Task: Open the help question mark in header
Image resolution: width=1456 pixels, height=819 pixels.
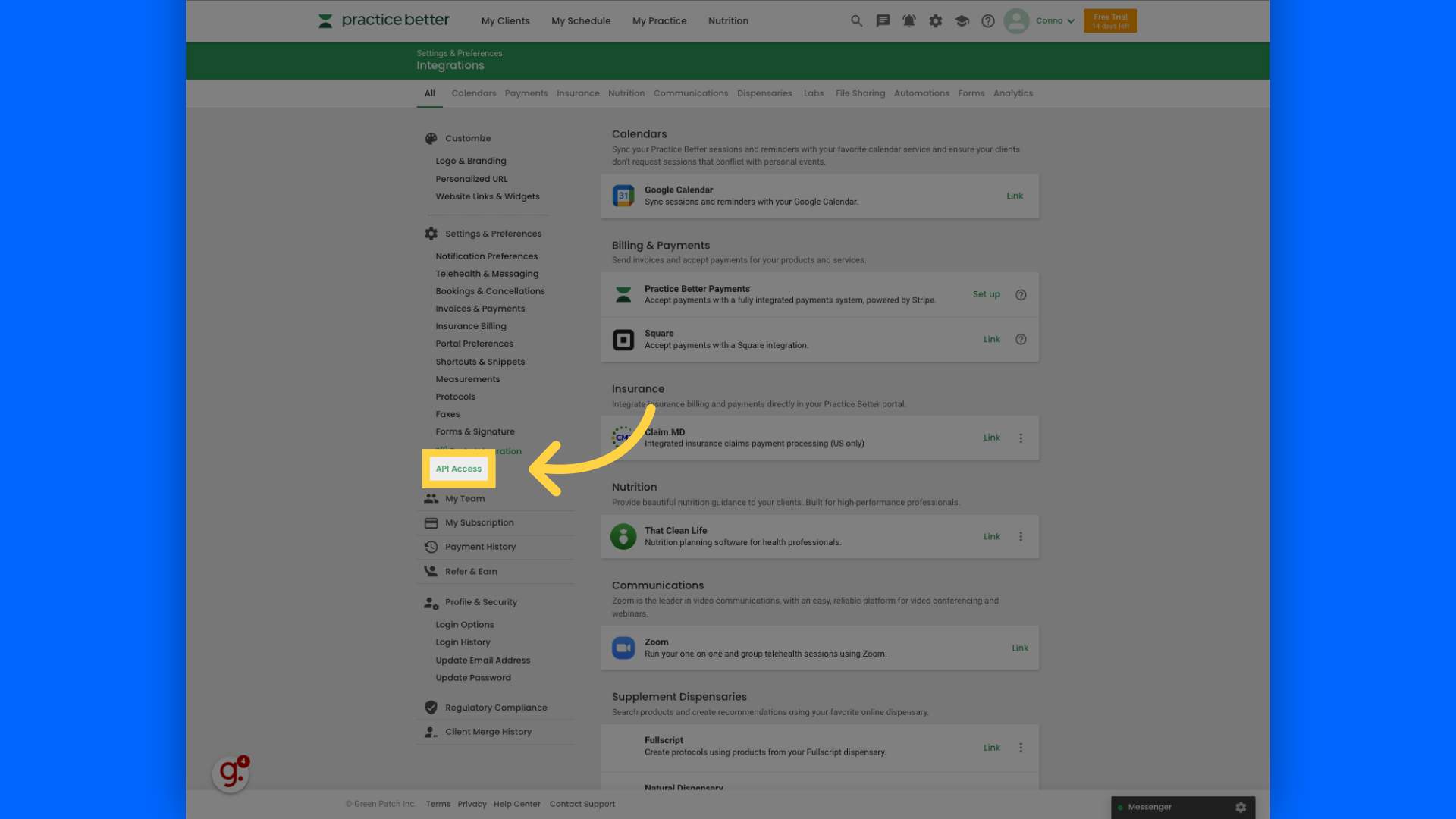Action: click(987, 21)
